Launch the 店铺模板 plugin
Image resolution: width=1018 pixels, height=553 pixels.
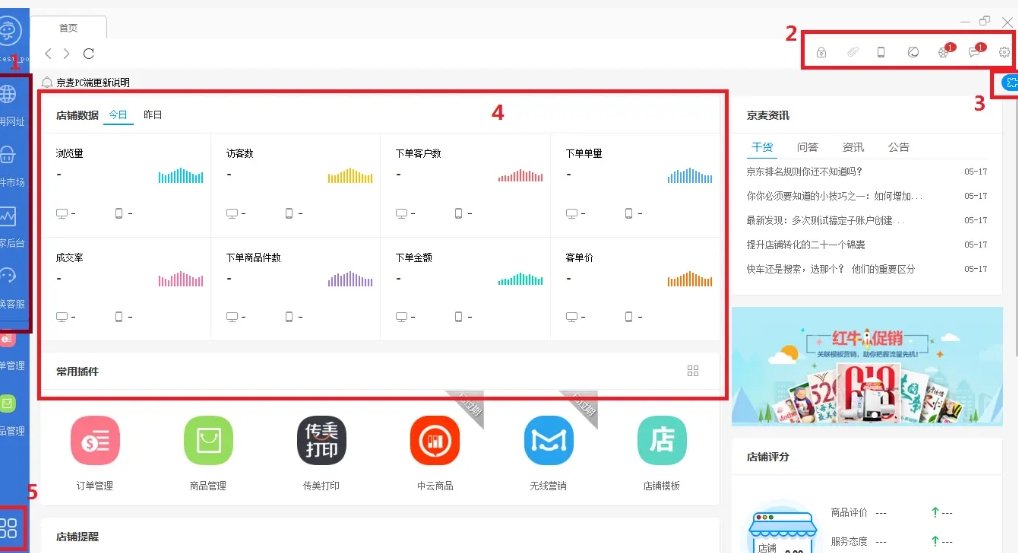662,441
